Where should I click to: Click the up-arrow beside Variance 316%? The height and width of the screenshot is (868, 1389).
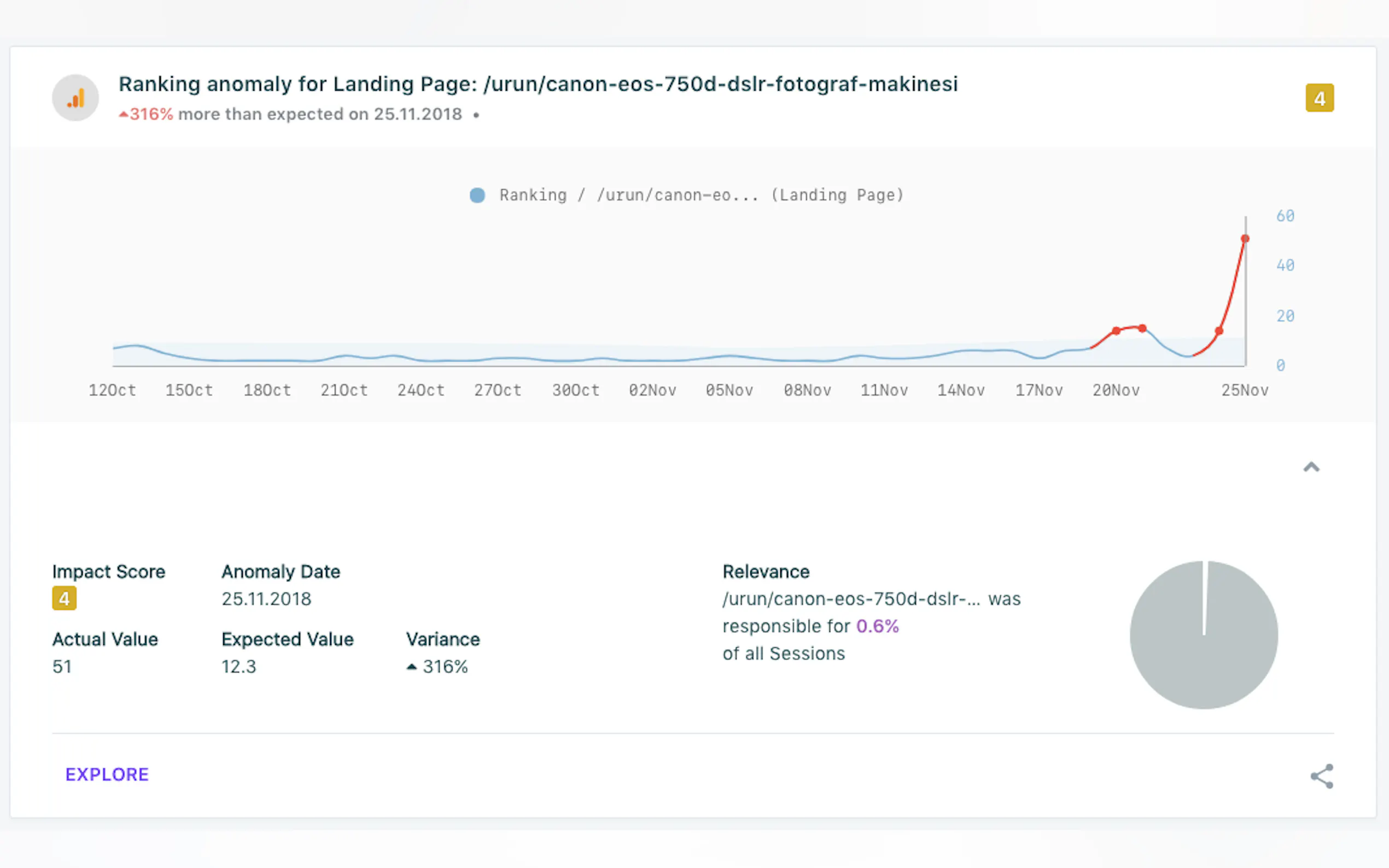pyautogui.click(x=411, y=666)
